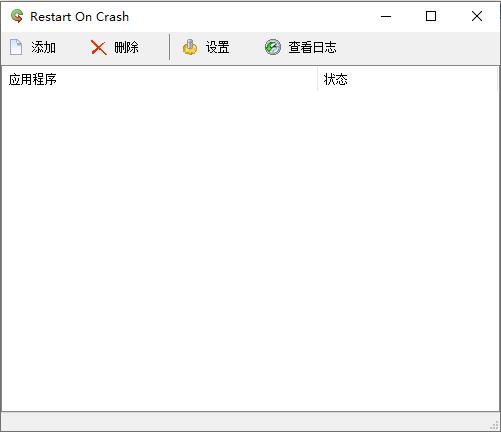Click the 删除 text label
Screen dimensions: 501x432
pyautogui.click(x=126, y=47)
